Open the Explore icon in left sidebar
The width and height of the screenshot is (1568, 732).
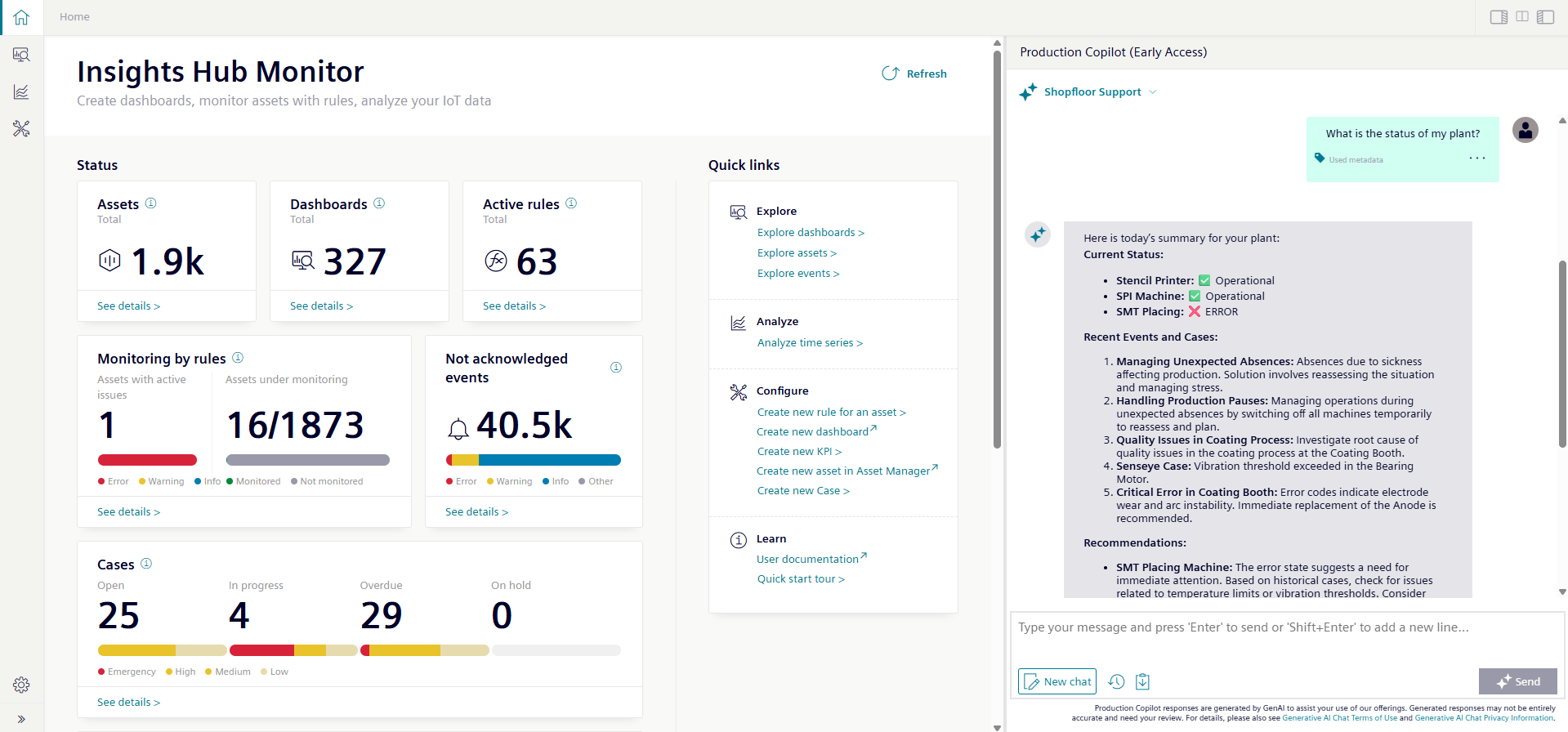[x=21, y=55]
